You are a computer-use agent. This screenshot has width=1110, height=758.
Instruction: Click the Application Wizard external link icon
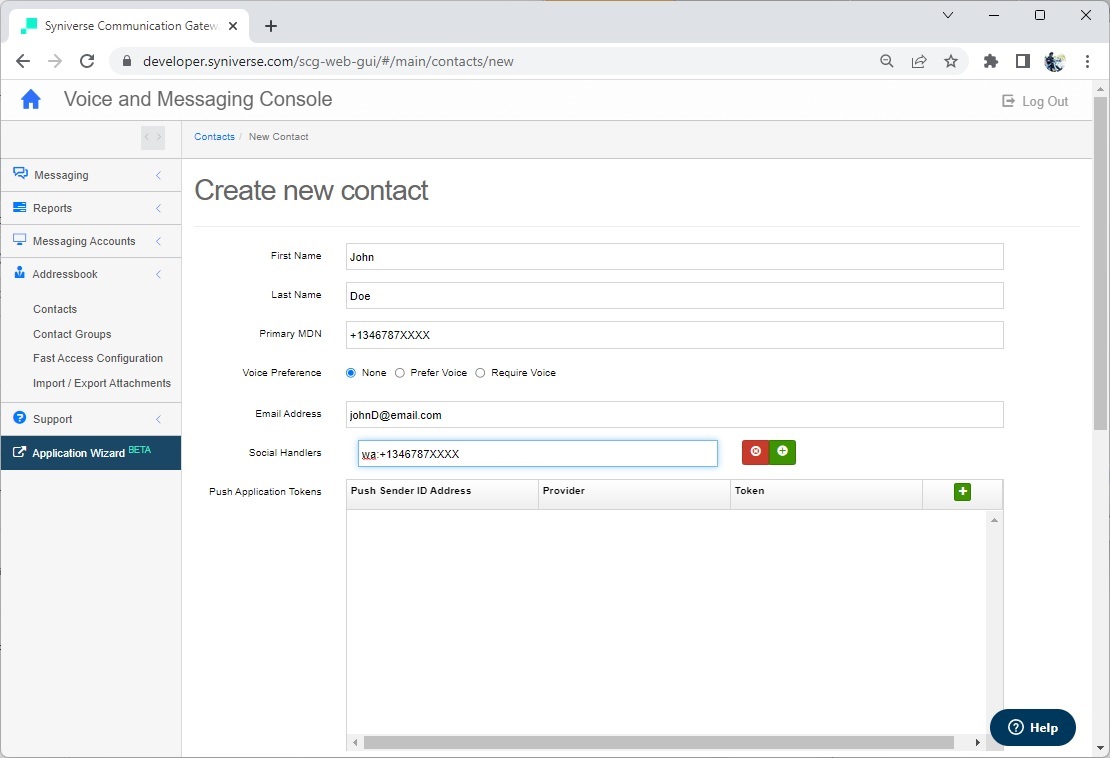pyautogui.click(x=20, y=452)
